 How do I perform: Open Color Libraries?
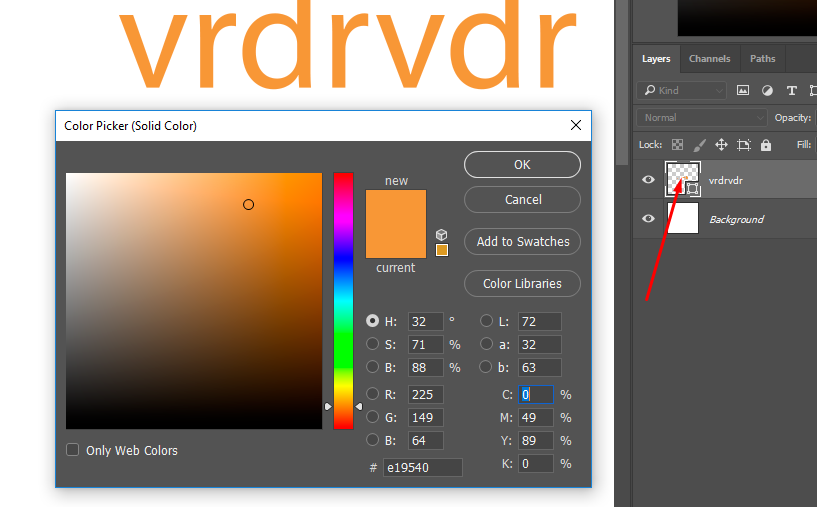[x=522, y=283]
